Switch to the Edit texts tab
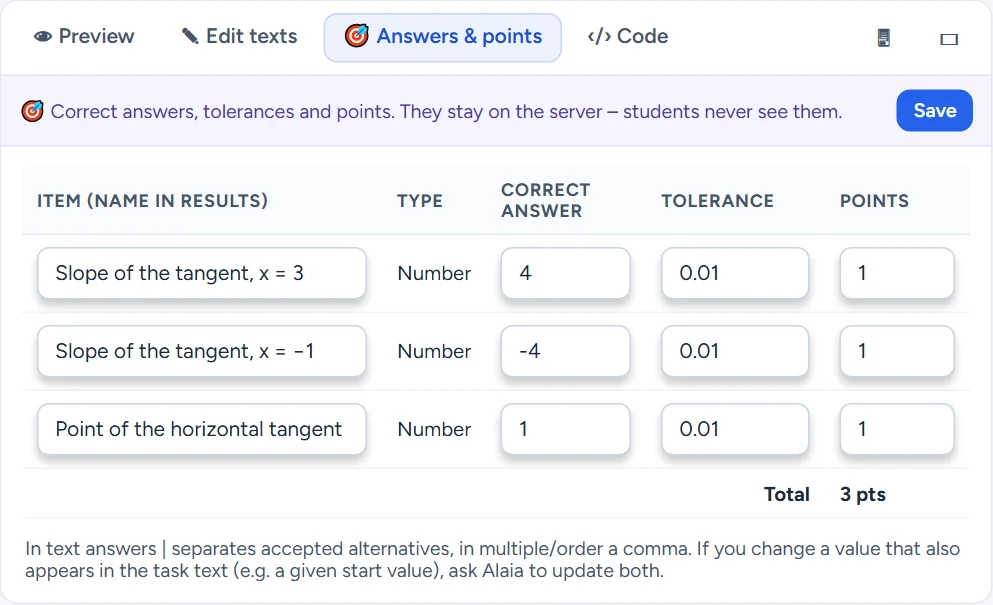Image resolution: width=993 pixels, height=605 pixels. click(x=239, y=37)
